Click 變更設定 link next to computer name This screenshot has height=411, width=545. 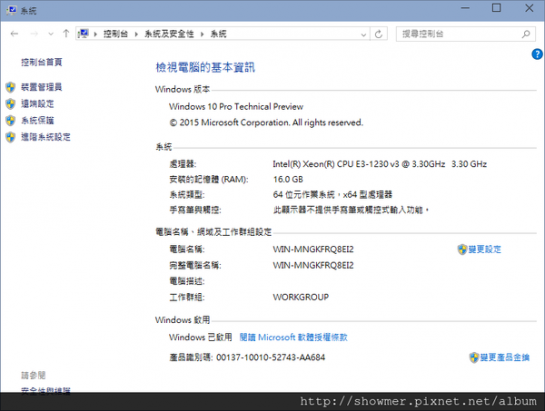(x=485, y=249)
